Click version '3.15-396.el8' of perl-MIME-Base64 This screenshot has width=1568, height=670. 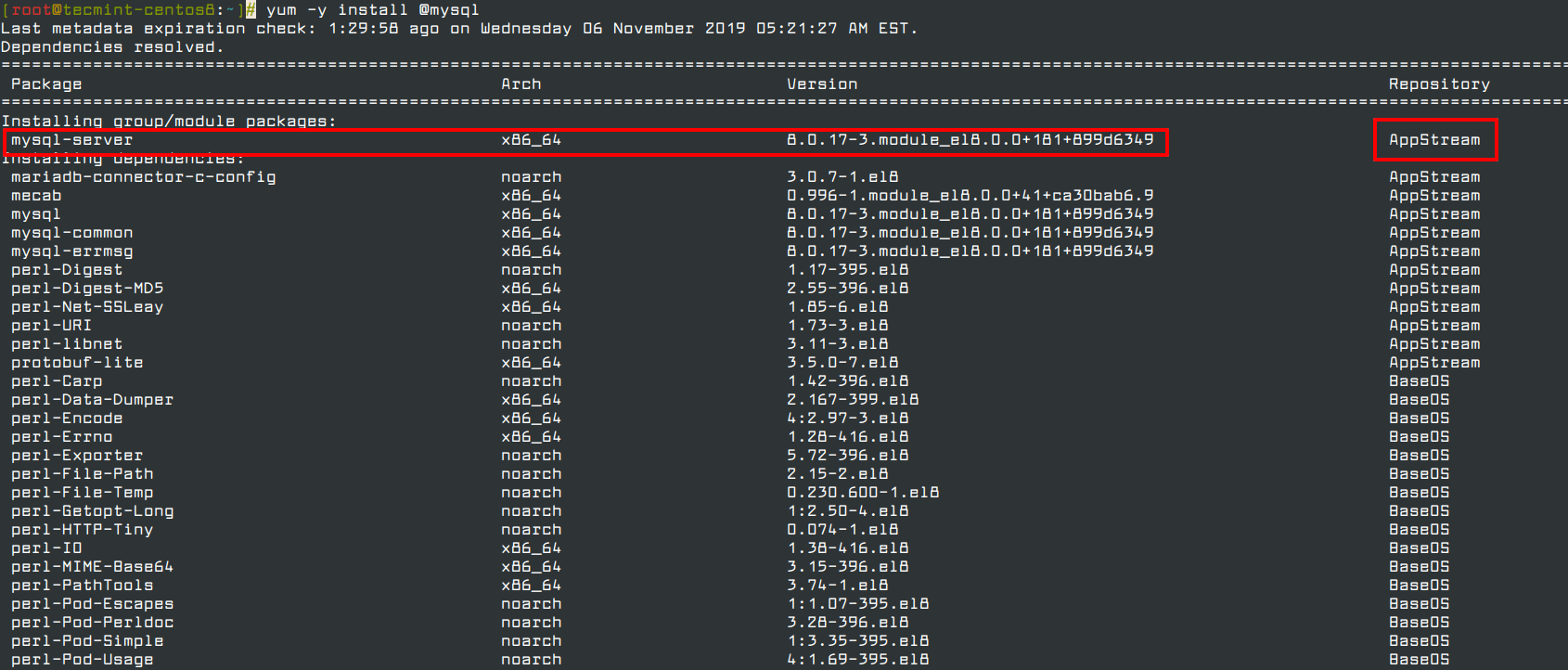point(848,567)
